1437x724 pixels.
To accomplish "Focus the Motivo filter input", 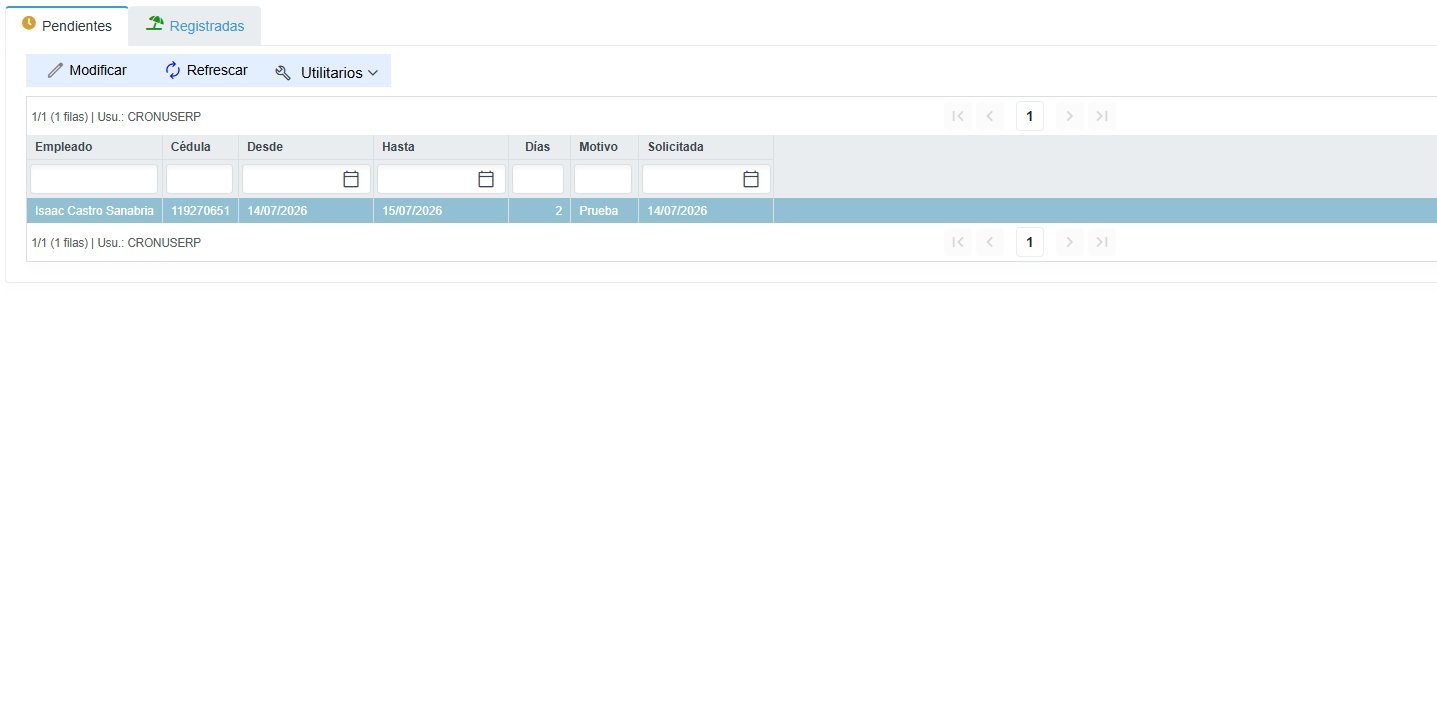I will point(603,179).
